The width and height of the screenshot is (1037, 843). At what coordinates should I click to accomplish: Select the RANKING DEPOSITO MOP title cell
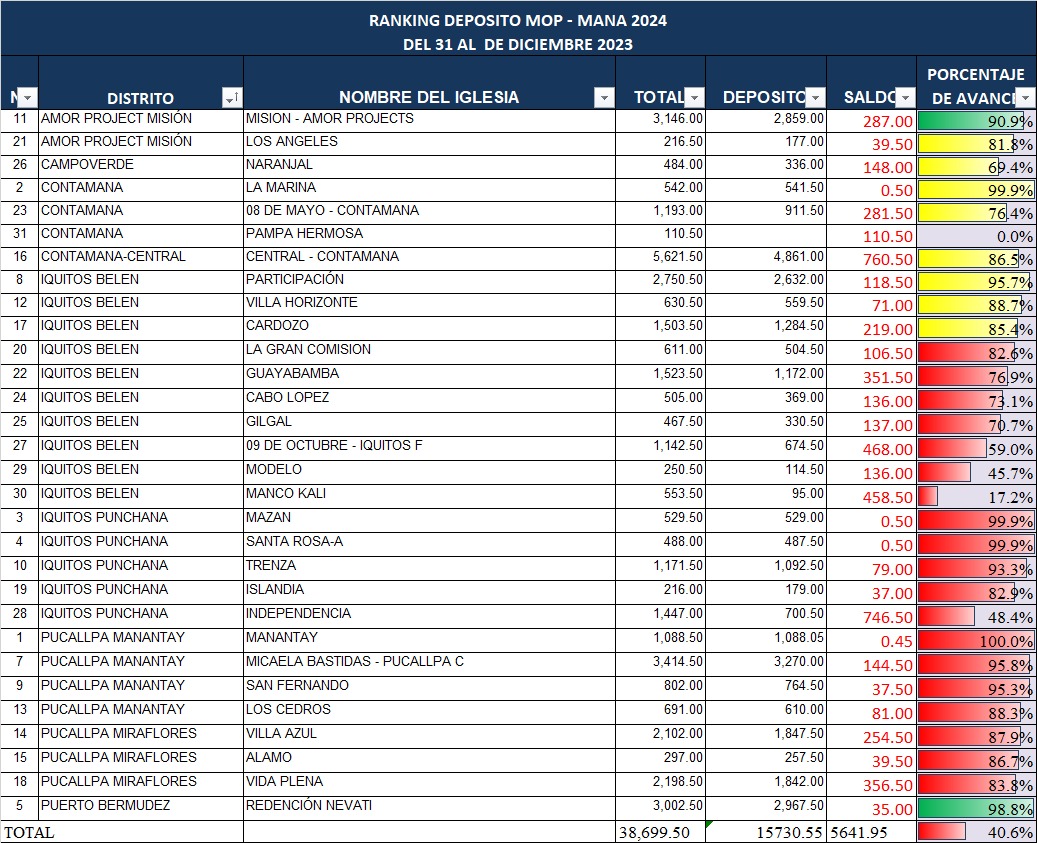[518, 20]
